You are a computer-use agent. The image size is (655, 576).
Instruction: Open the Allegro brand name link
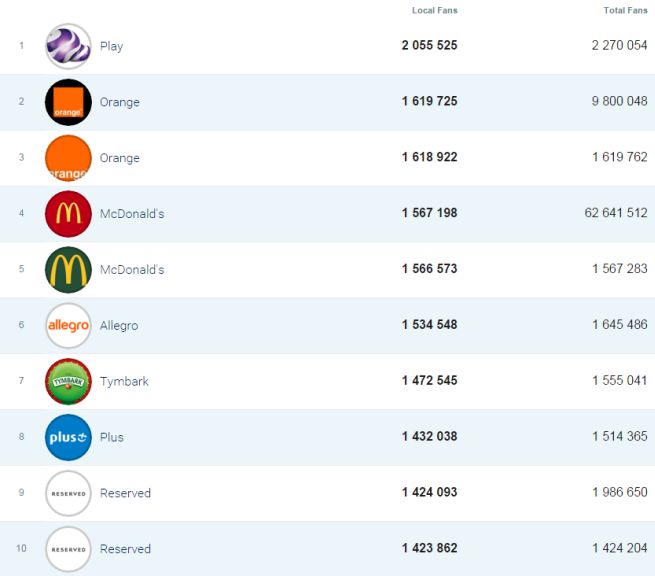pos(119,326)
